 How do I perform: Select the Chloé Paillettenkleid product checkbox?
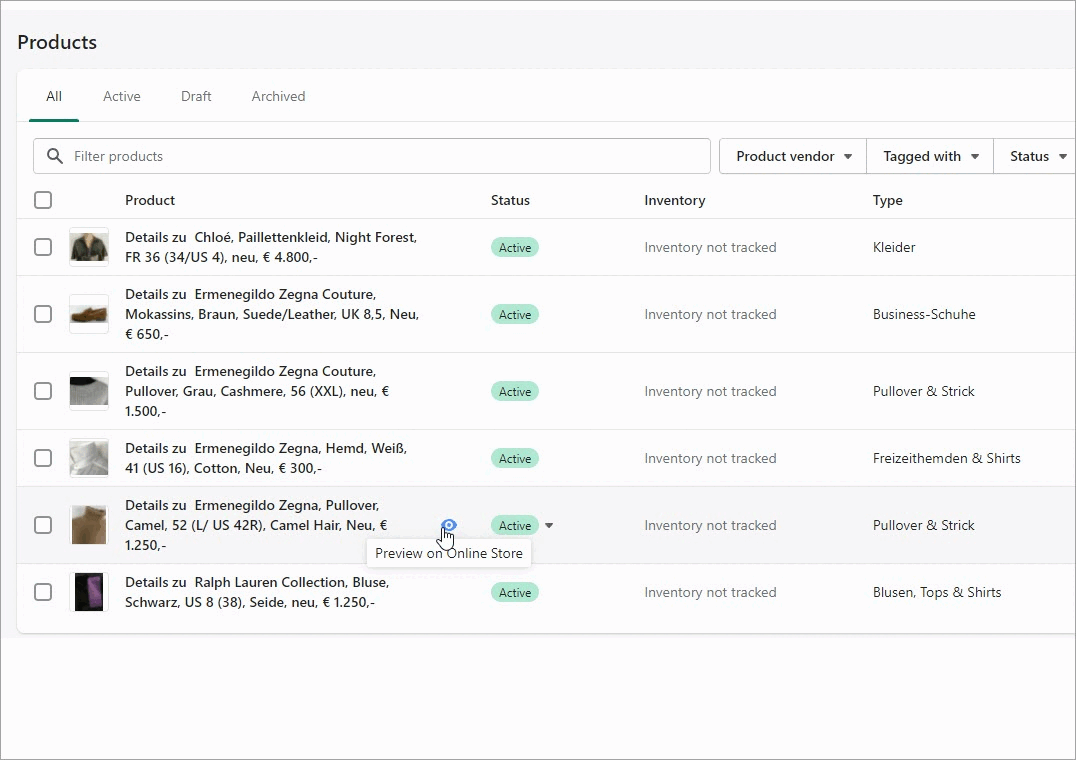pyautogui.click(x=43, y=247)
